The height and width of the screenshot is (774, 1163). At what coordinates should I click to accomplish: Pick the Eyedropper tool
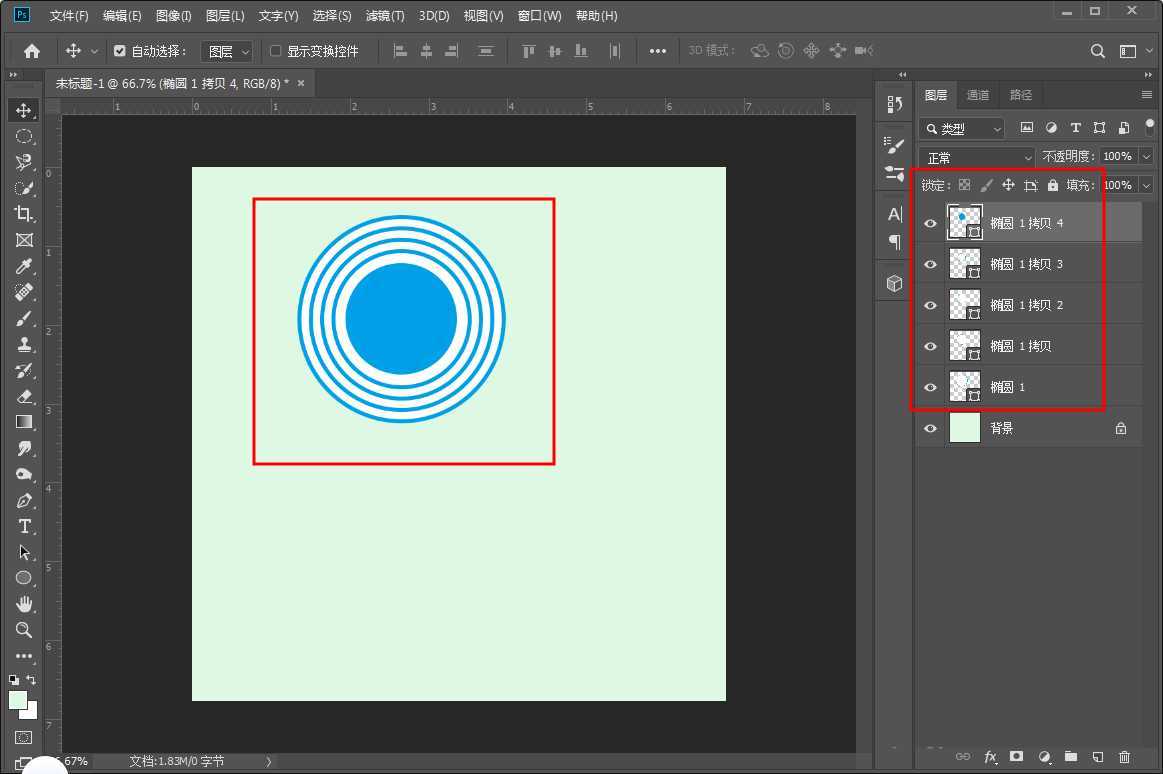point(24,266)
